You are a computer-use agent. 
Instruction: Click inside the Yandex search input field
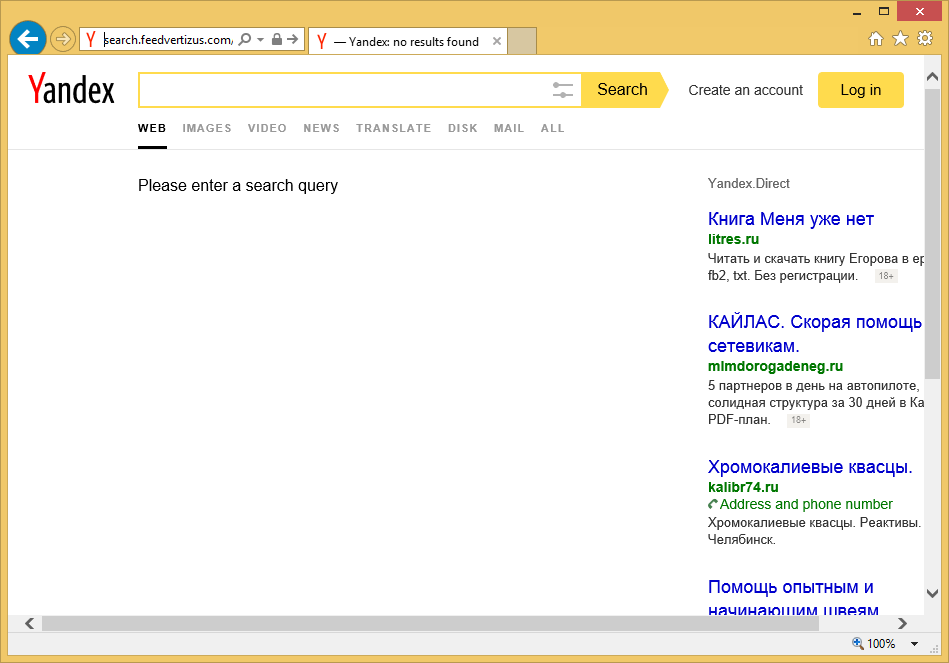pyautogui.click(x=340, y=90)
